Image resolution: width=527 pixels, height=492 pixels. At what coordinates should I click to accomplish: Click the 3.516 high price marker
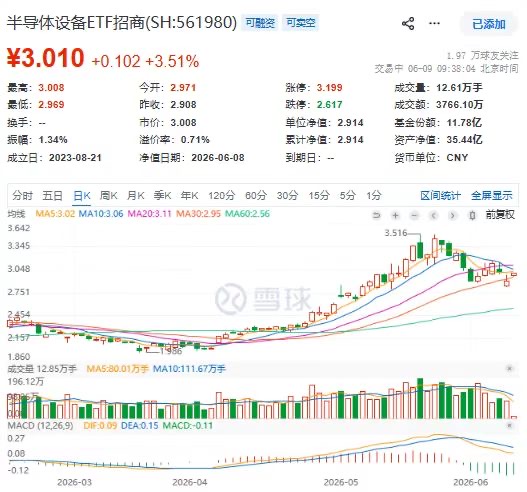click(x=396, y=233)
